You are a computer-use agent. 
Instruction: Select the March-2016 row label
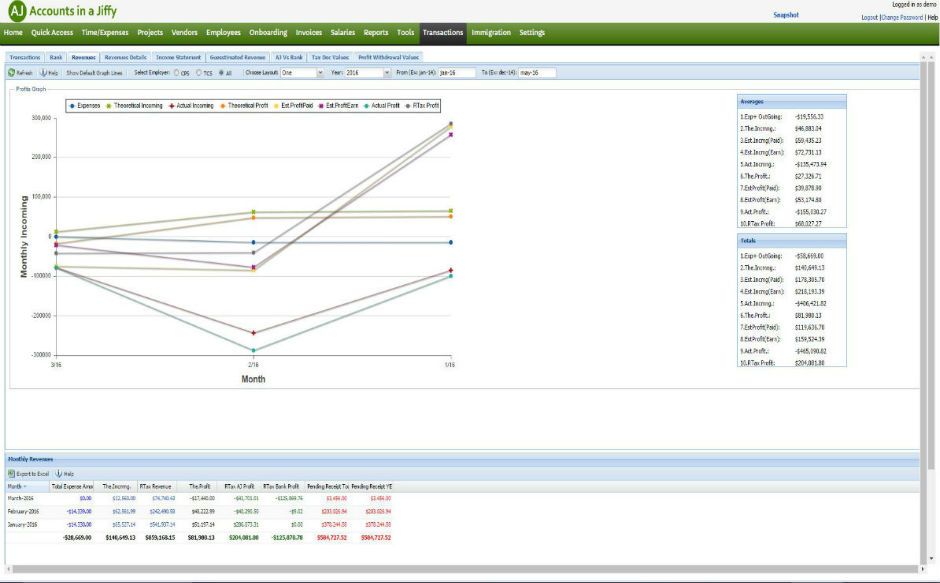click(20, 498)
